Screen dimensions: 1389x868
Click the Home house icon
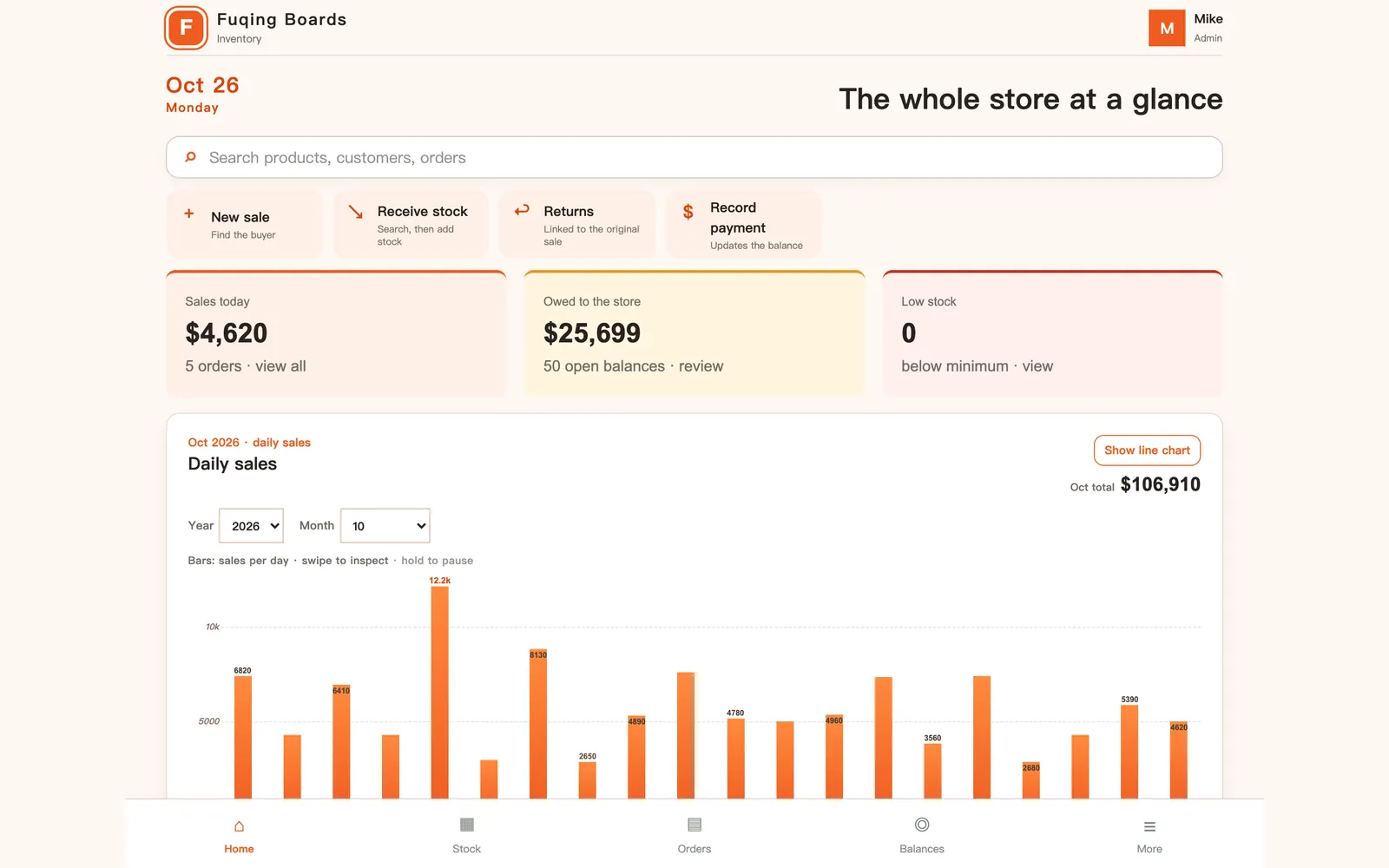pos(239,826)
